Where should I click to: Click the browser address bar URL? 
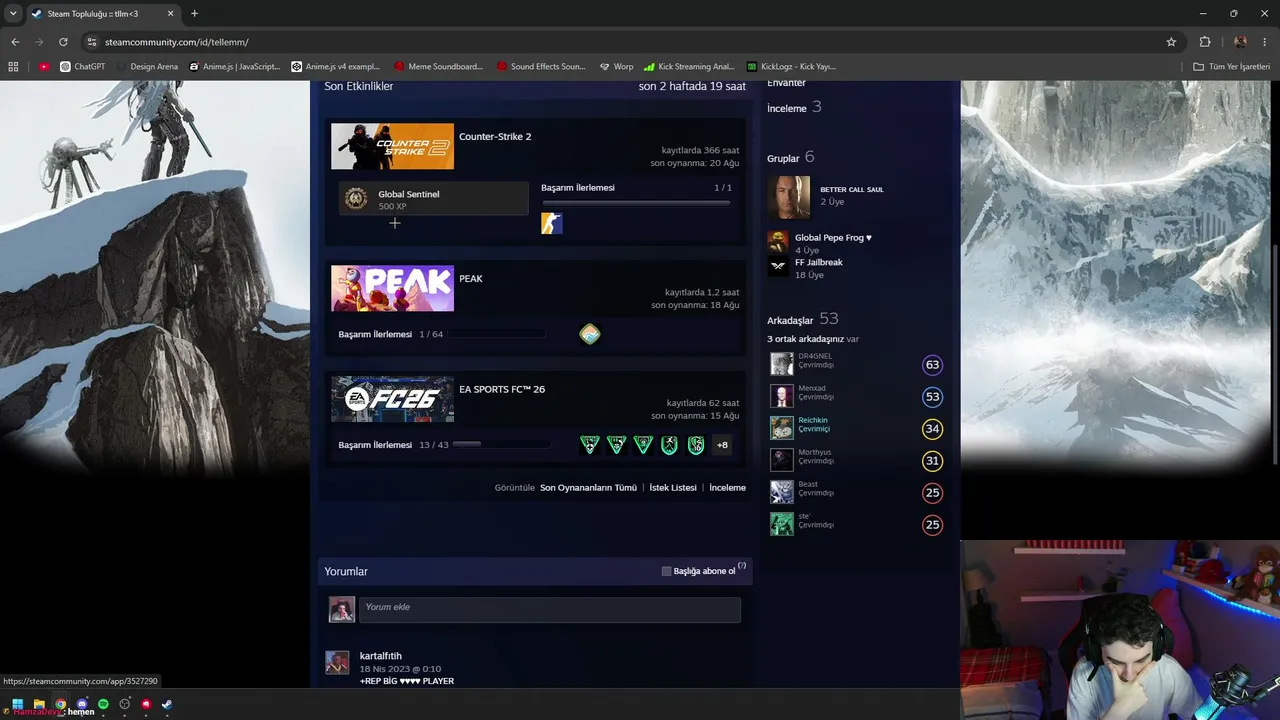click(176, 42)
